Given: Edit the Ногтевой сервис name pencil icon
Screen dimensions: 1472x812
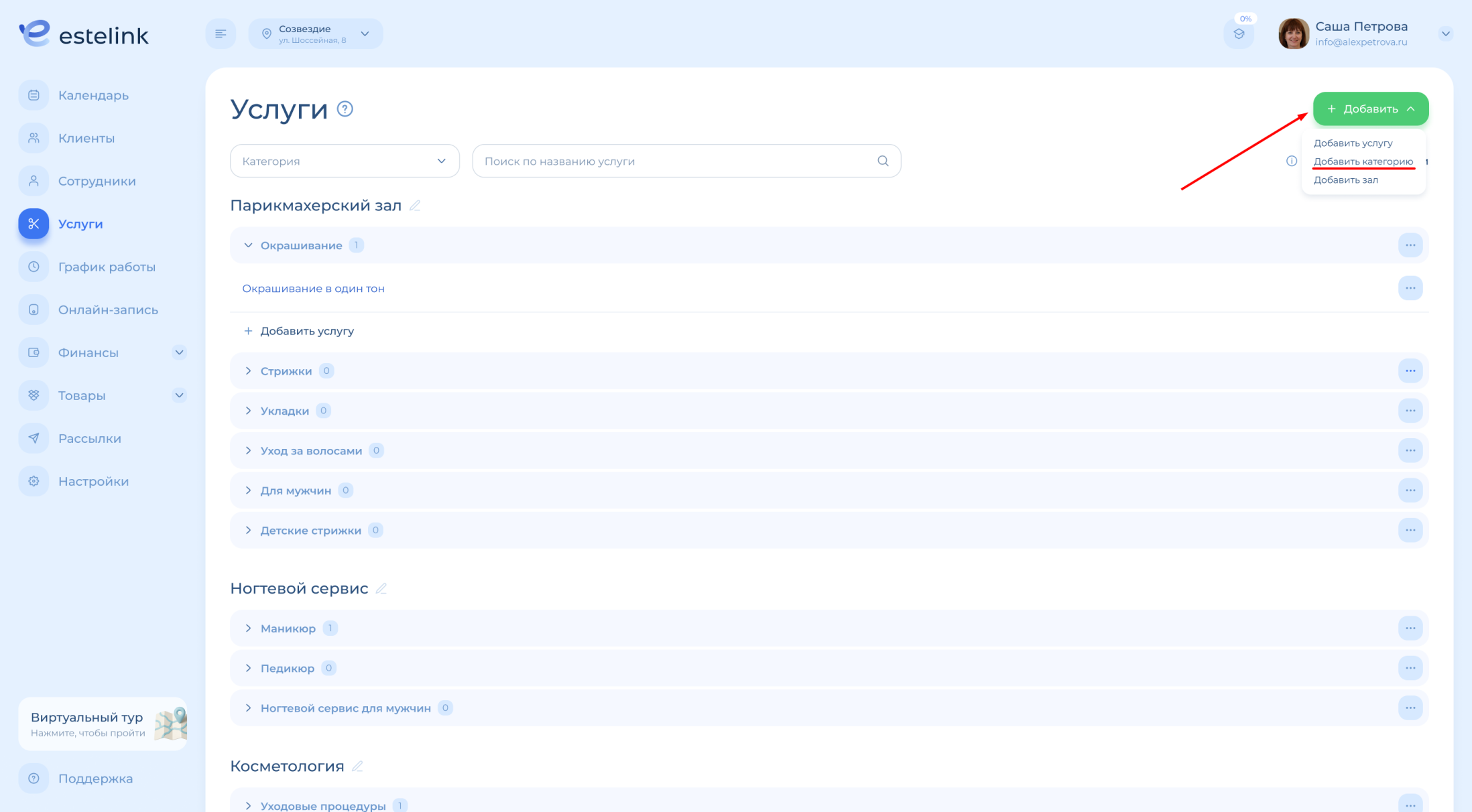Looking at the screenshot, I should coord(381,588).
